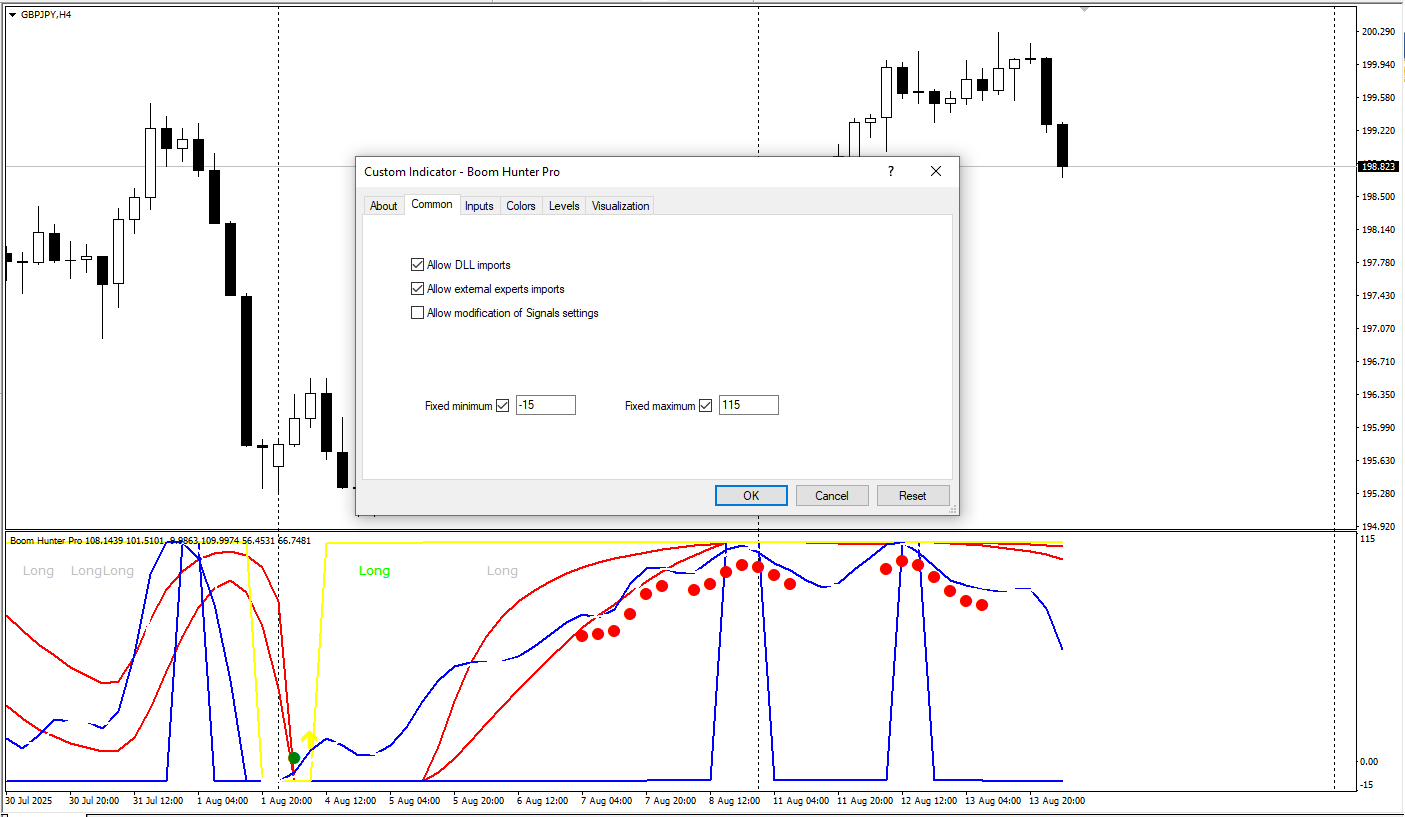The height and width of the screenshot is (817, 1405).
Task: Open the Colors tab
Action: coord(521,206)
